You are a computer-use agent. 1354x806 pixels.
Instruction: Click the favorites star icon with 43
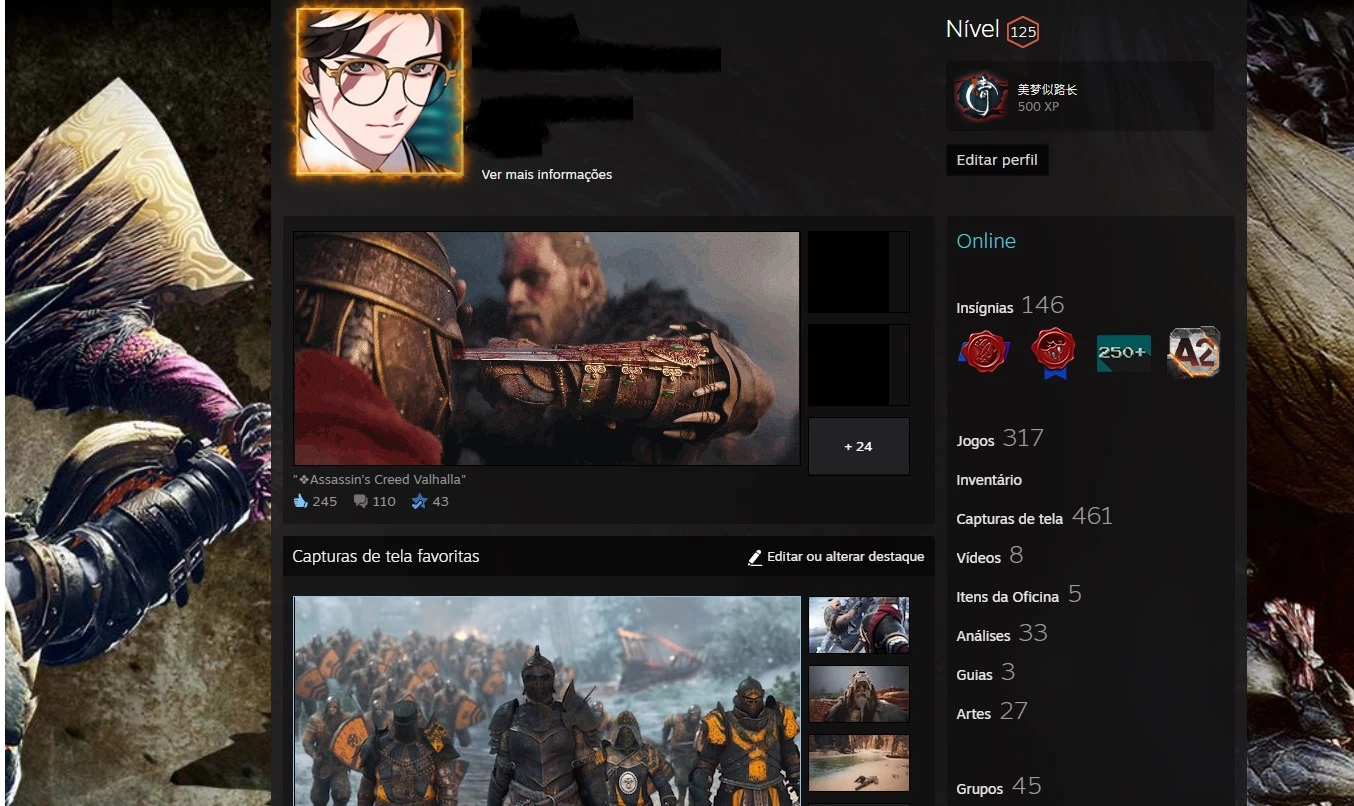(x=419, y=501)
